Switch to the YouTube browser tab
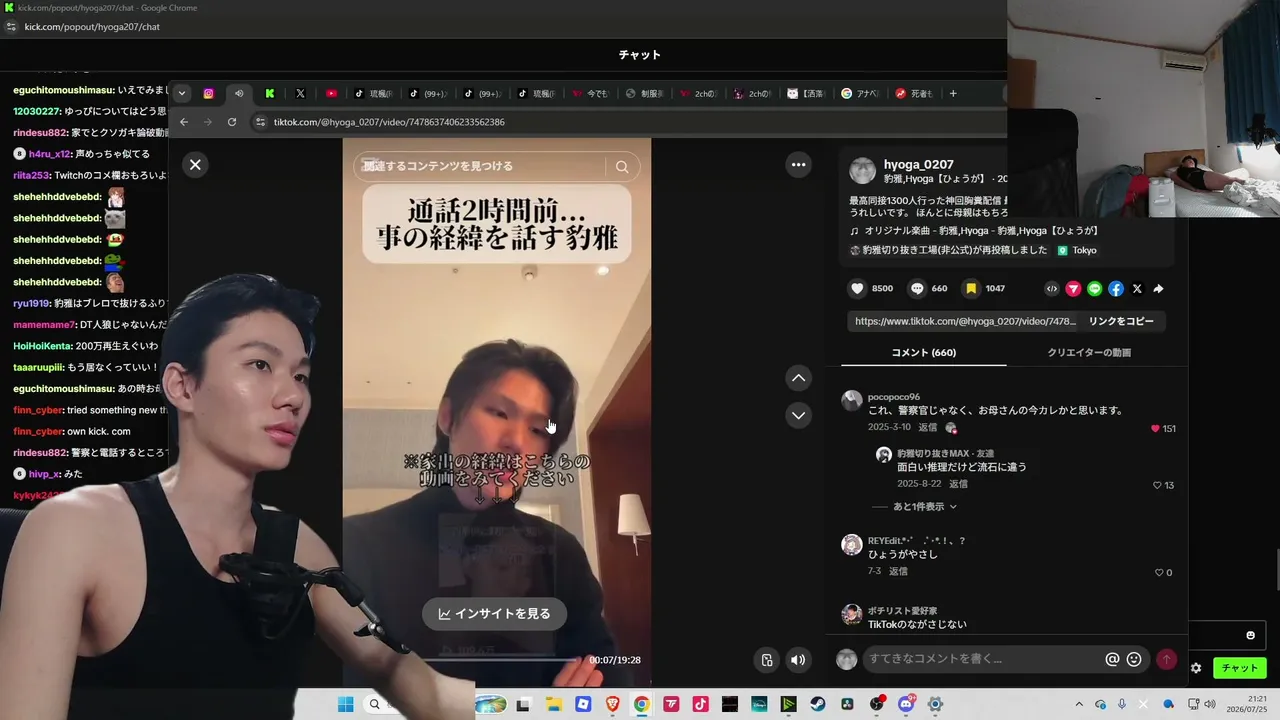The height and width of the screenshot is (720, 1280). [331, 93]
